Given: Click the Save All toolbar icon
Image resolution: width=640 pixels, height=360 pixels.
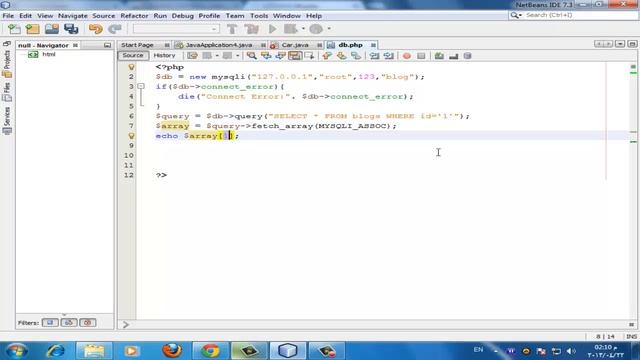Looking at the screenshot, I should click(x=71, y=29).
